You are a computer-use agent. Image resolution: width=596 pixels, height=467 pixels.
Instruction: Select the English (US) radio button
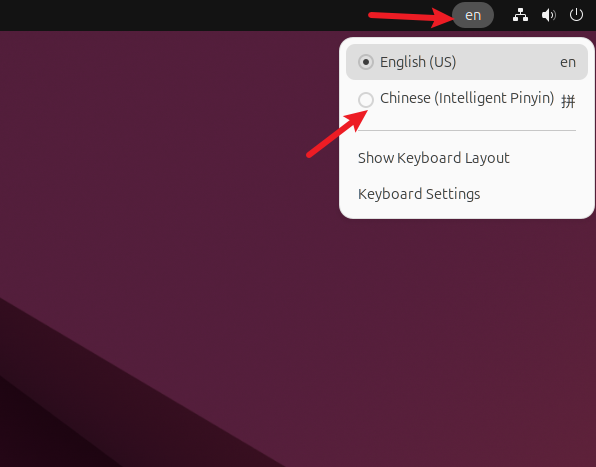click(366, 62)
